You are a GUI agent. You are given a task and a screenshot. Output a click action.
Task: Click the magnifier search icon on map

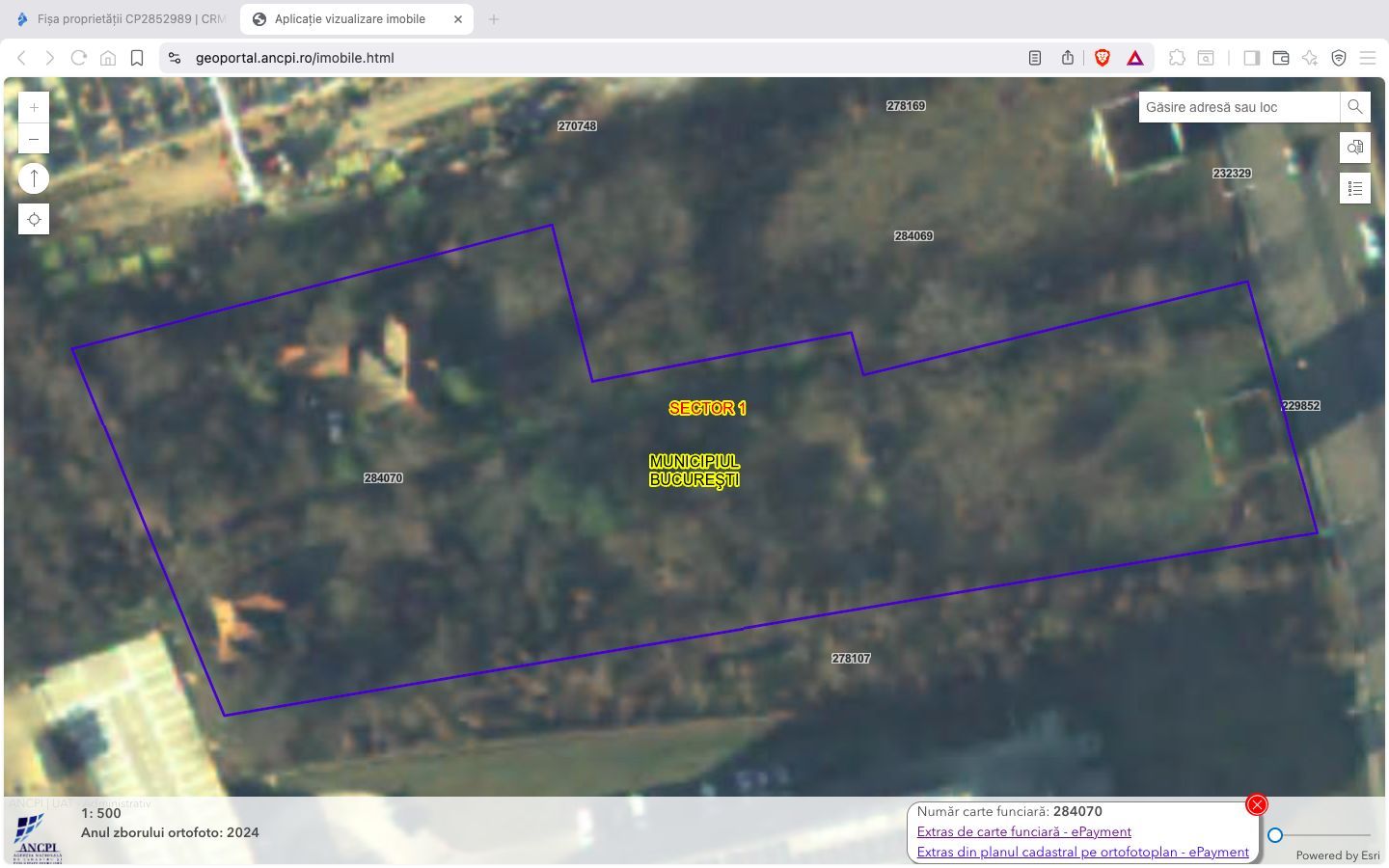coord(1355,107)
